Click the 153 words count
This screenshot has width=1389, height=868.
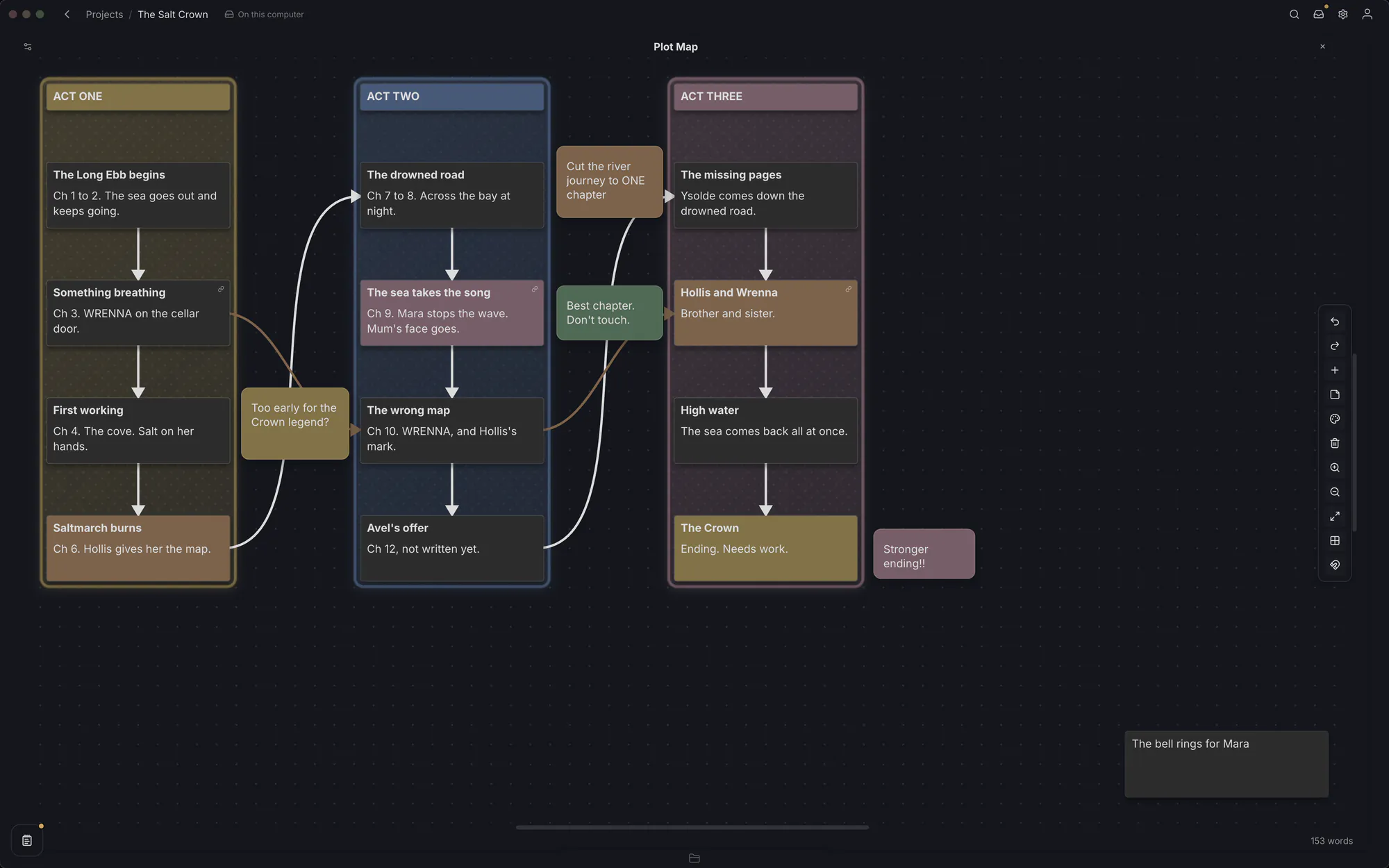pos(1331,841)
